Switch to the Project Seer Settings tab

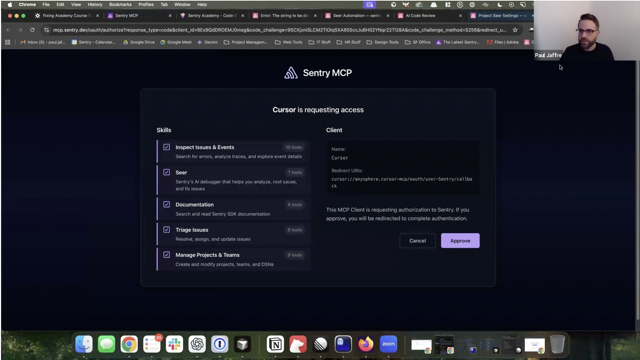(500, 16)
